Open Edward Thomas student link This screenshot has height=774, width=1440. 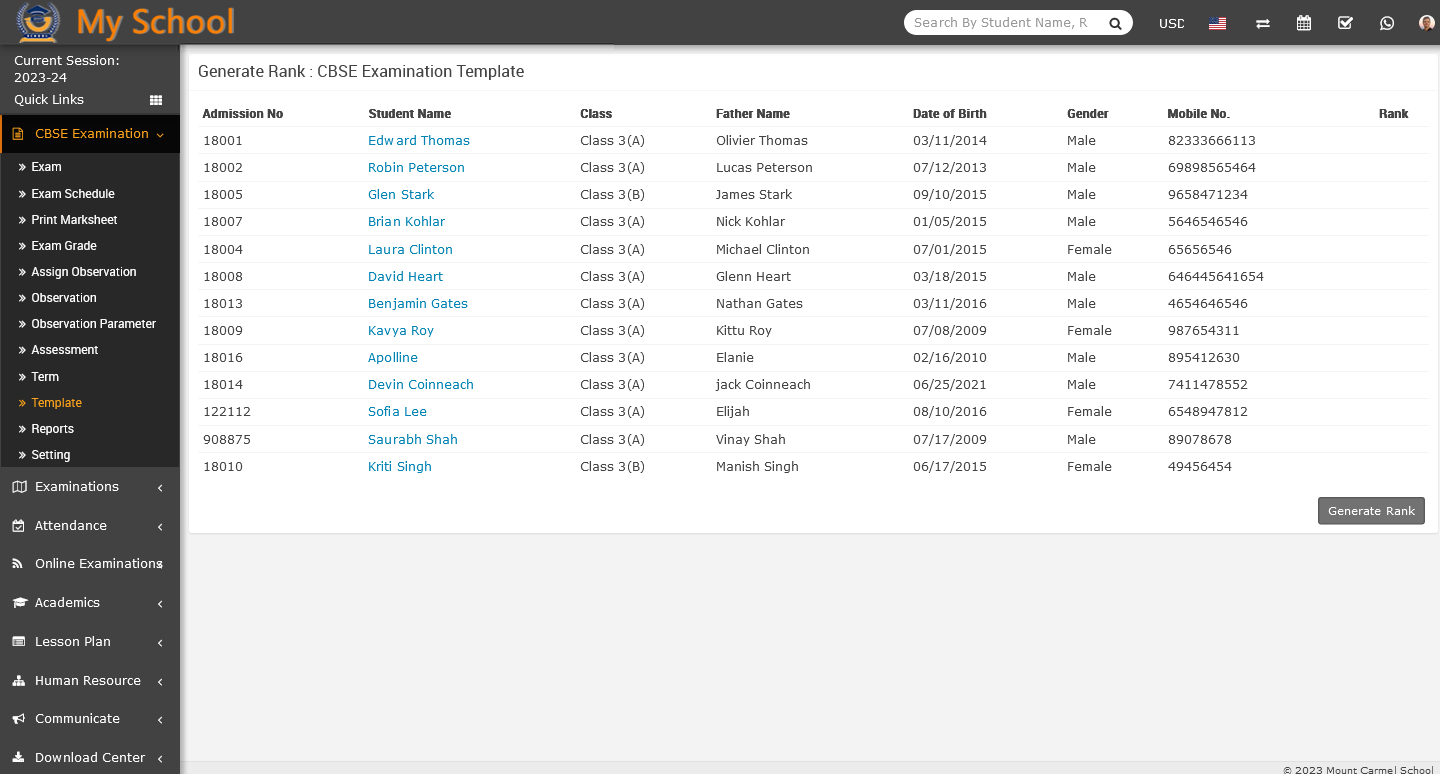(x=419, y=141)
